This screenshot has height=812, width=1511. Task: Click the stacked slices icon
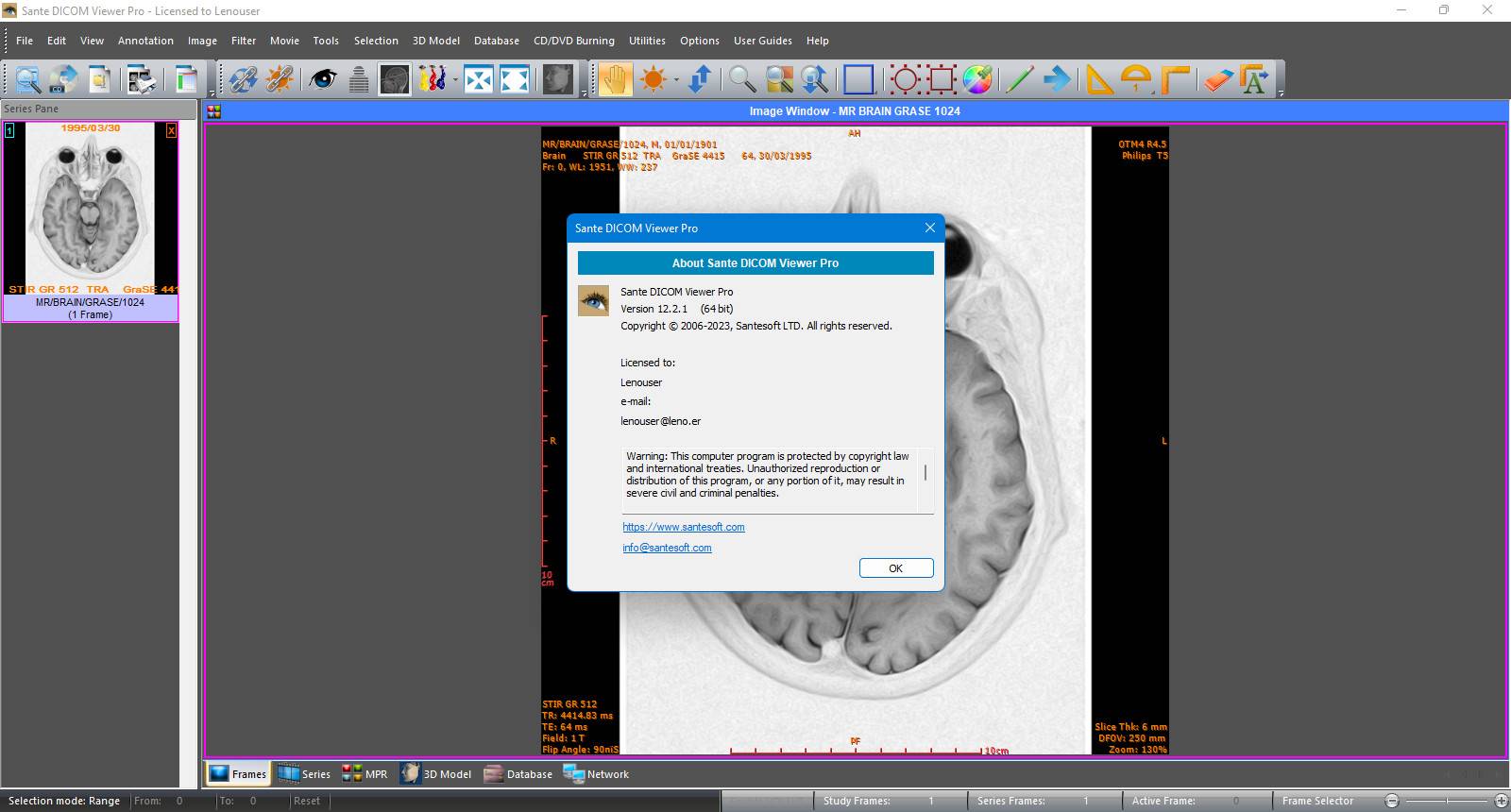click(359, 79)
